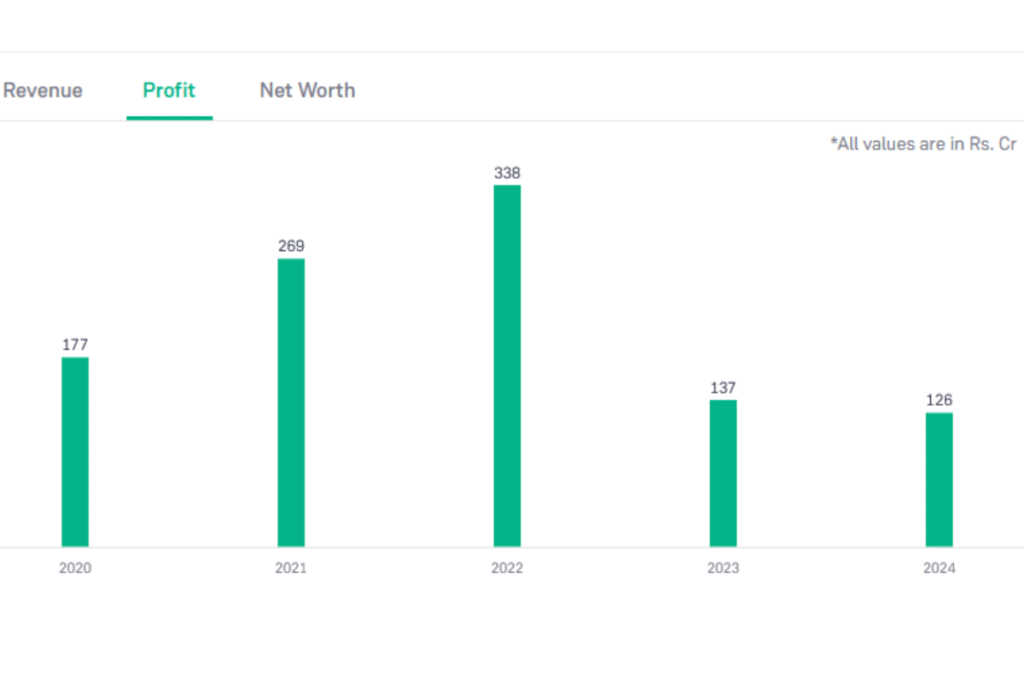Image resolution: width=1024 pixels, height=683 pixels.
Task: Click the 2021 year label
Action: (x=291, y=567)
